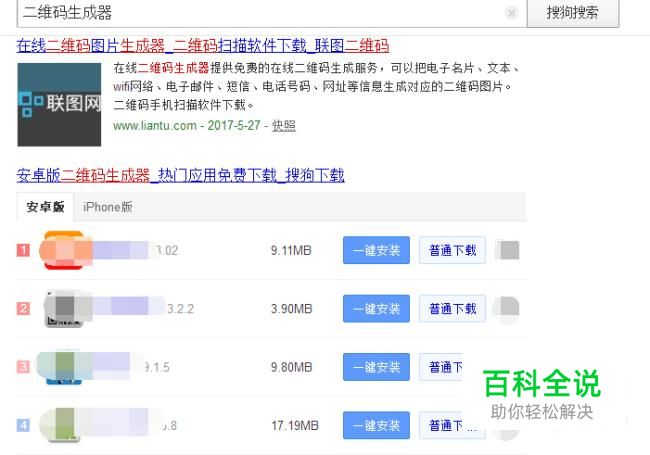Open the 快照 cached snapshot link

pyautogui.click(x=284, y=126)
